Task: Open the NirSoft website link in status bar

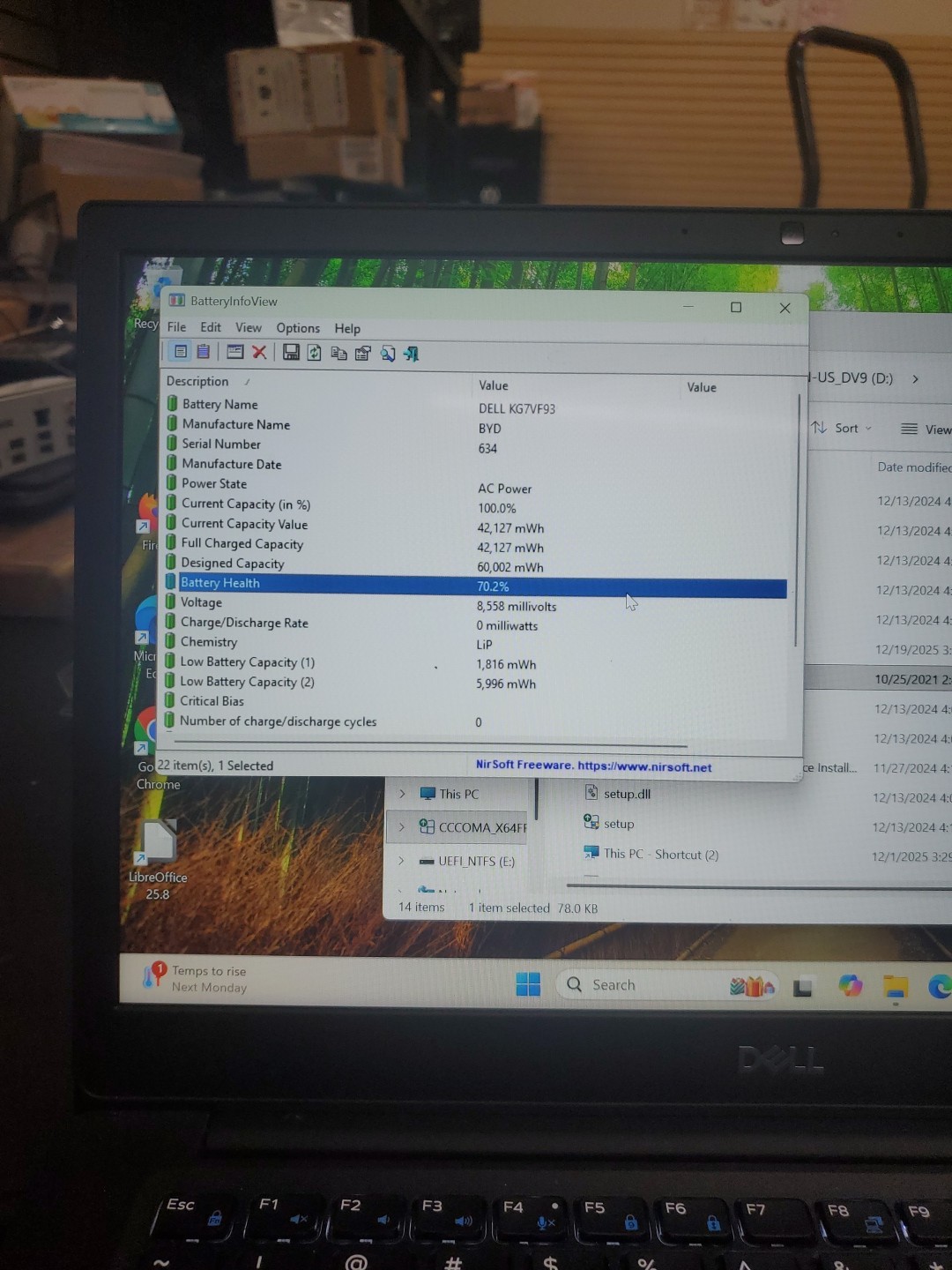Action: click(594, 766)
